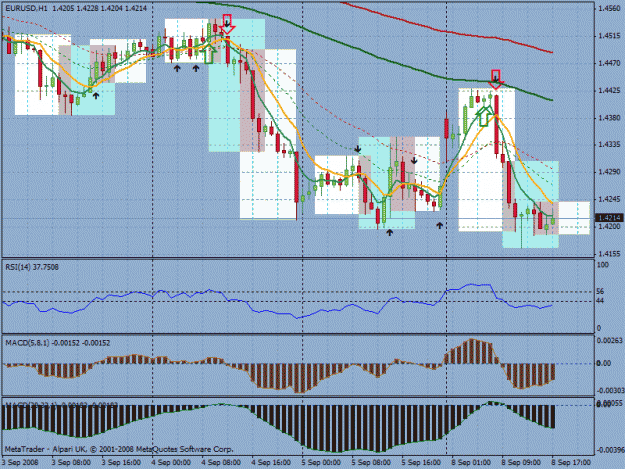
Task: Click the 1.4560 price scale label
Action: pos(609,8)
